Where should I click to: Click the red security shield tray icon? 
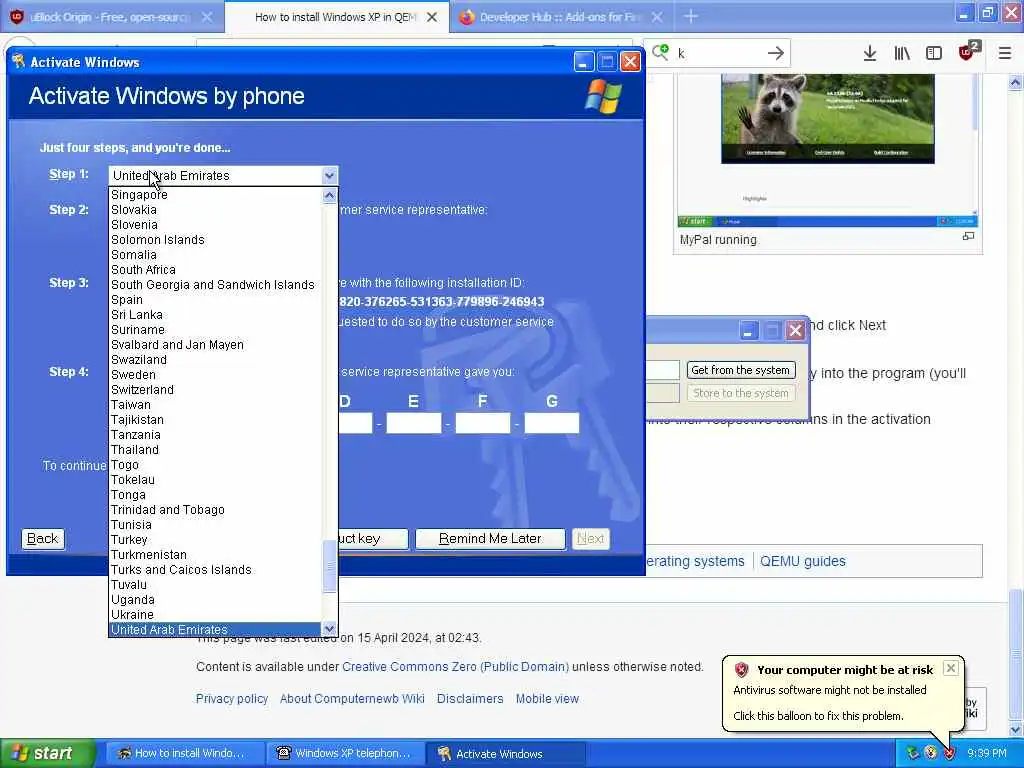(x=950, y=753)
